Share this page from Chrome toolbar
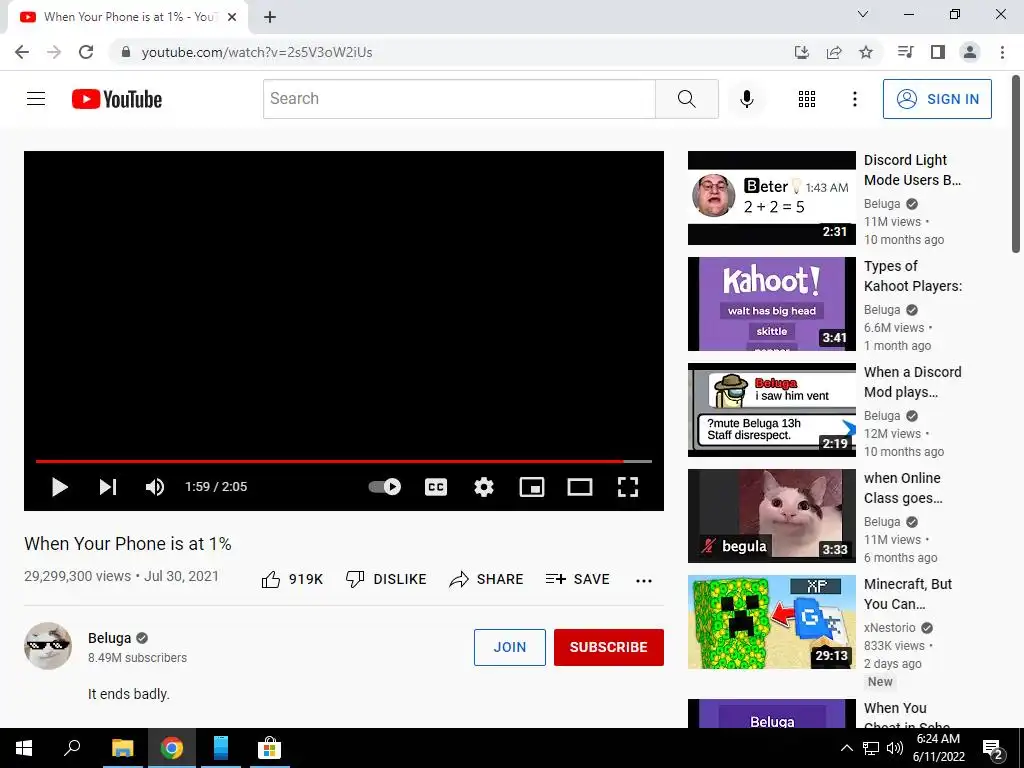Image resolution: width=1024 pixels, height=768 pixels. (834, 52)
